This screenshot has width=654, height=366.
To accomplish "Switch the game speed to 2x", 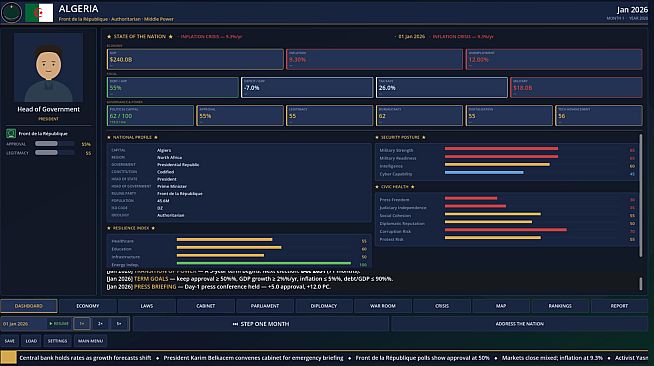I will [x=101, y=323].
